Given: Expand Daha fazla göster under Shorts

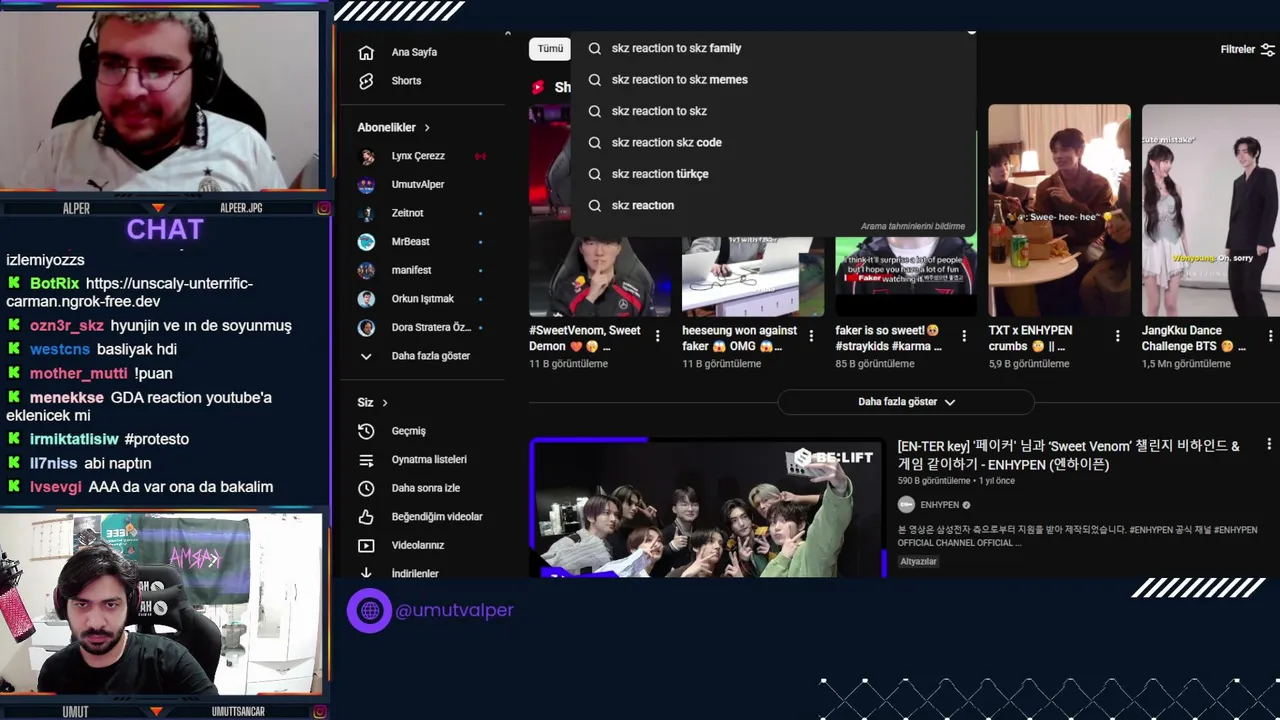Looking at the screenshot, I should tap(906, 402).
